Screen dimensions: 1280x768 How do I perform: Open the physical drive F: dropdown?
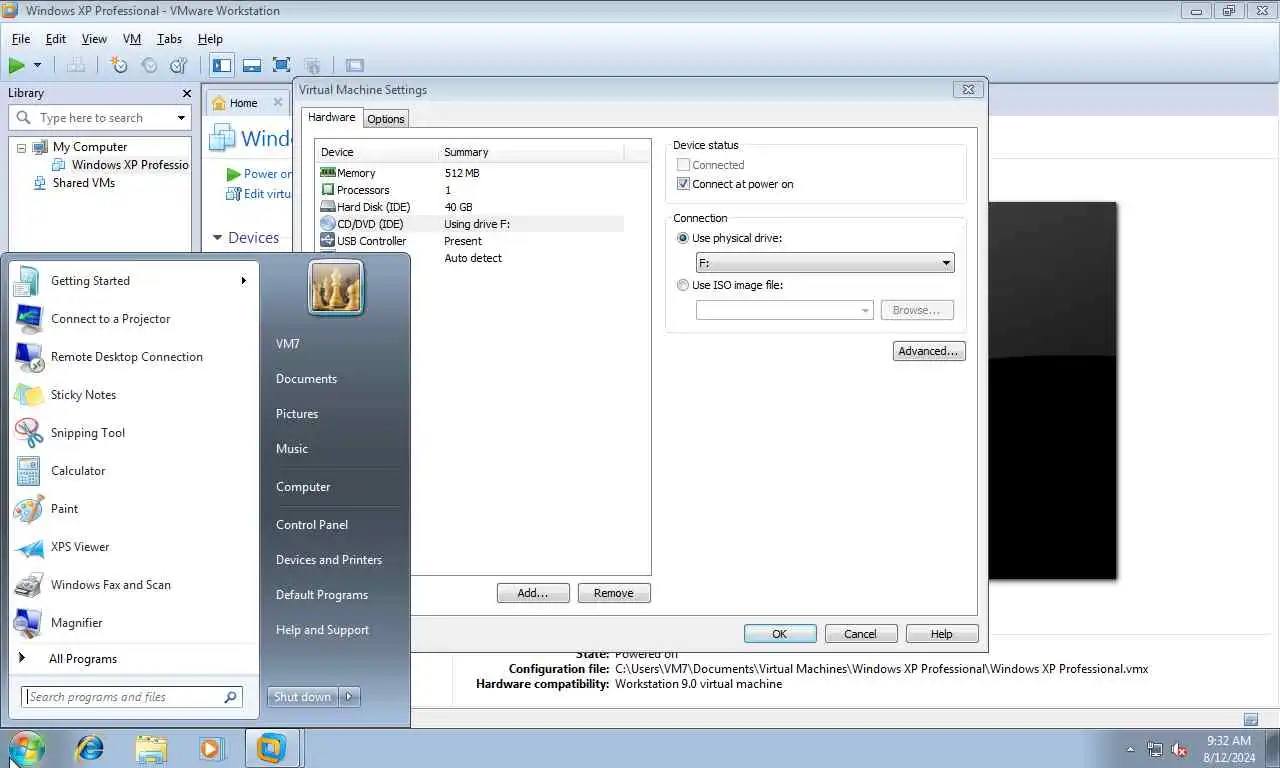825,263
